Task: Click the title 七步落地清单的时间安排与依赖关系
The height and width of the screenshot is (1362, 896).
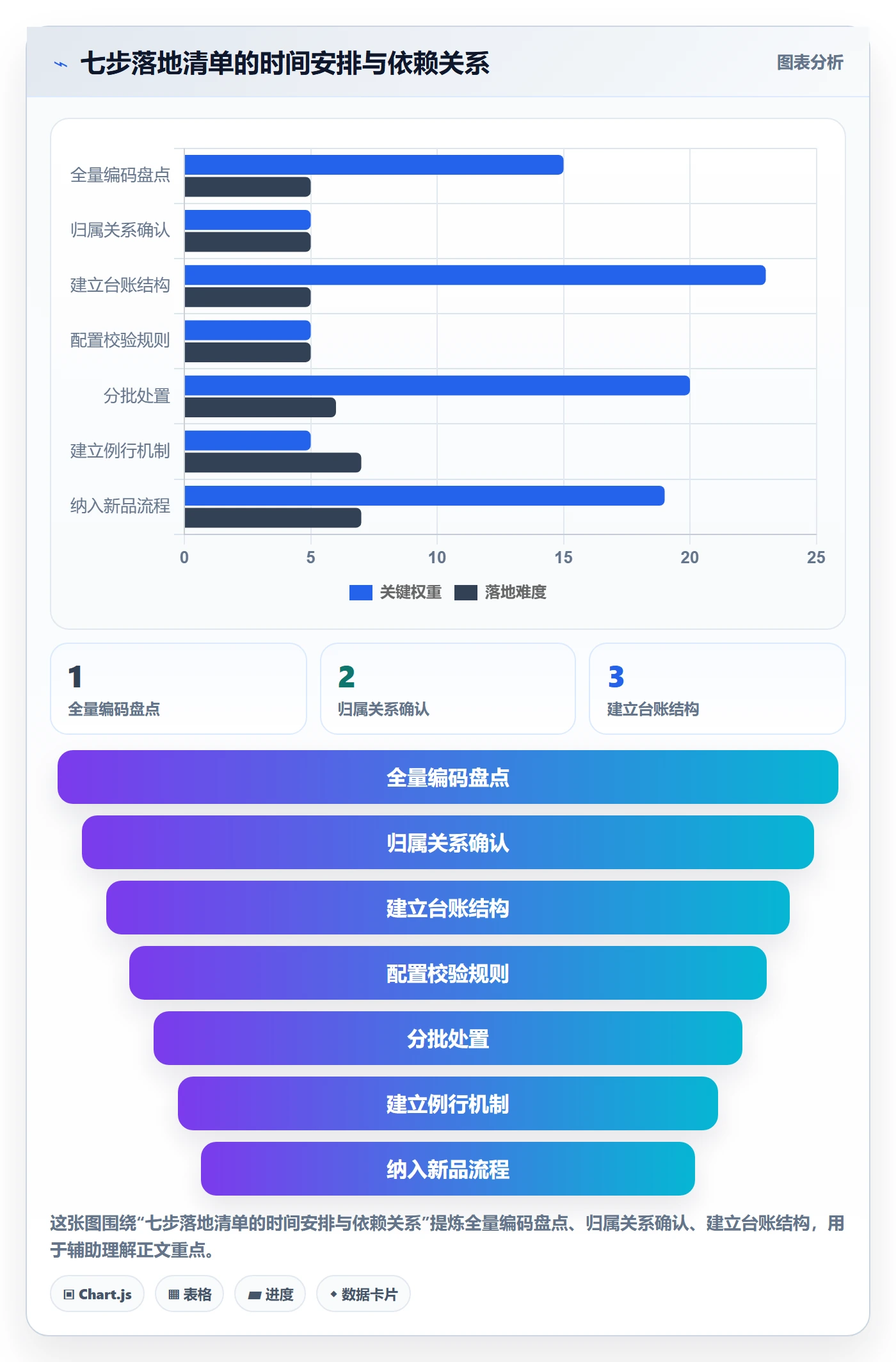Action: click(285, 63)
